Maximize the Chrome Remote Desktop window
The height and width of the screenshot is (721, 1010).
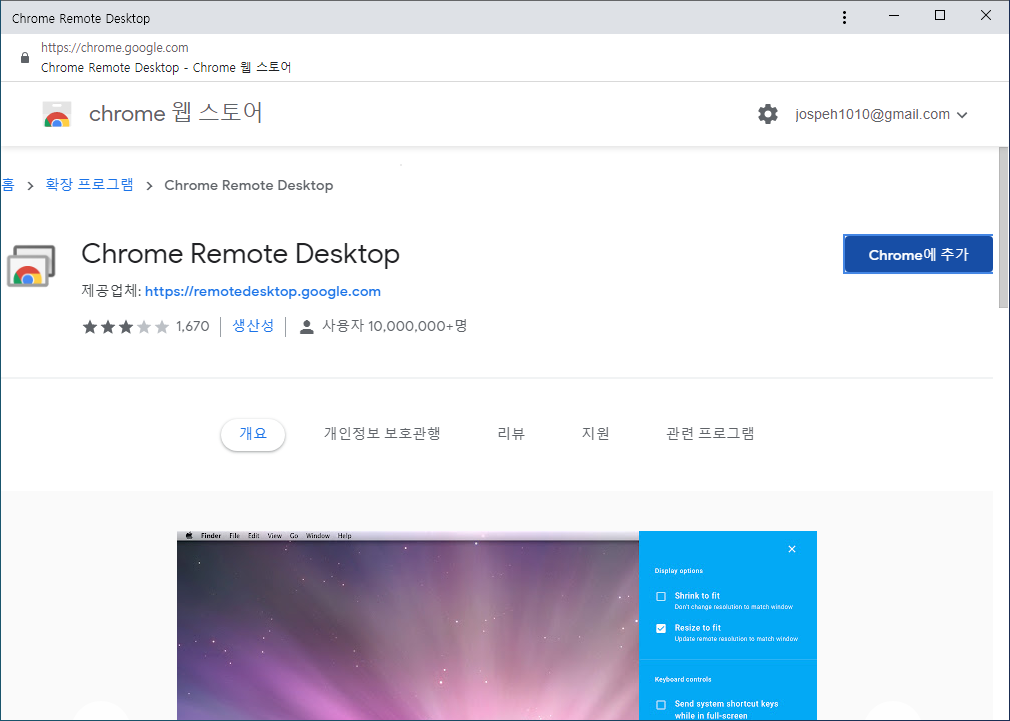click(940, 15)
